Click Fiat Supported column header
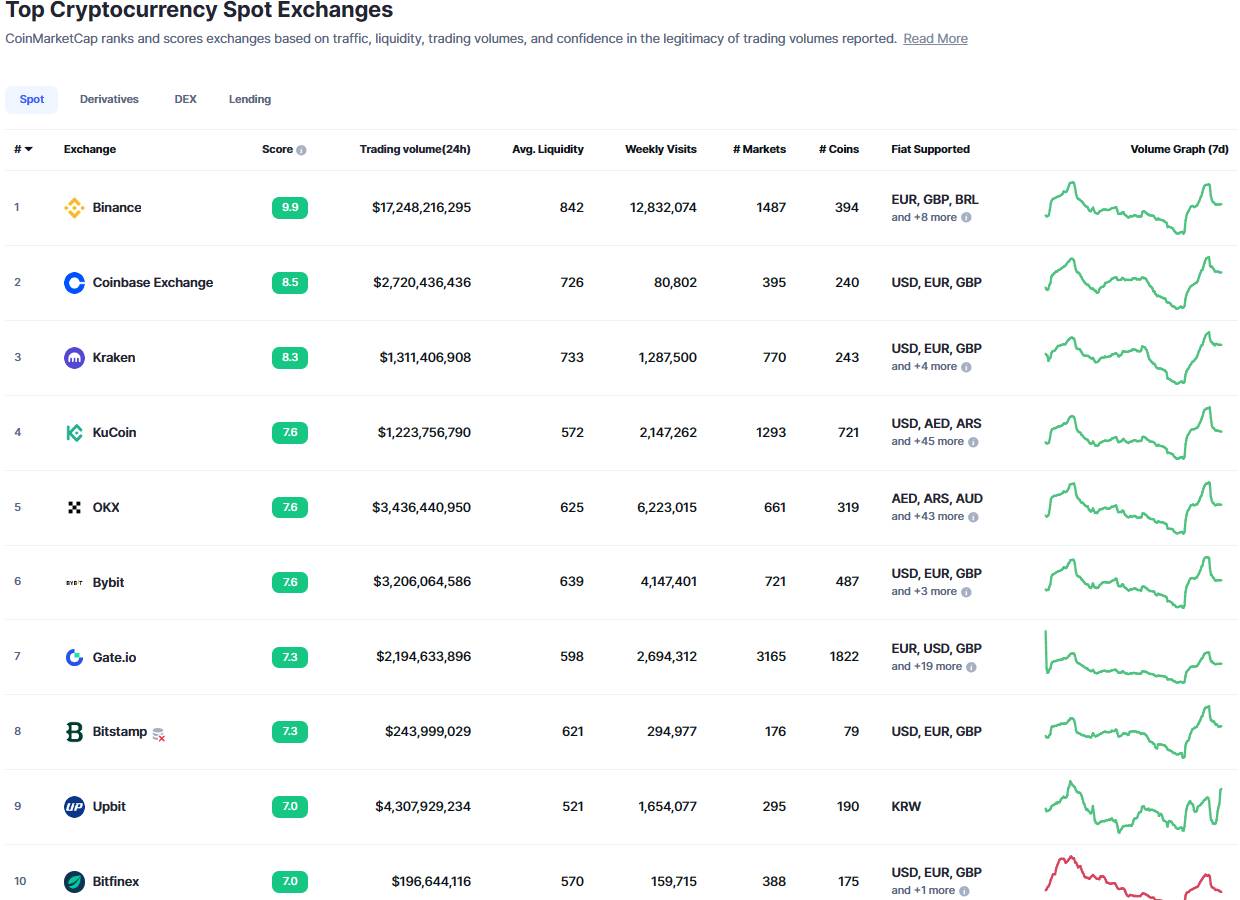This screenshot has height=900, width=1240. click(931, 149)
